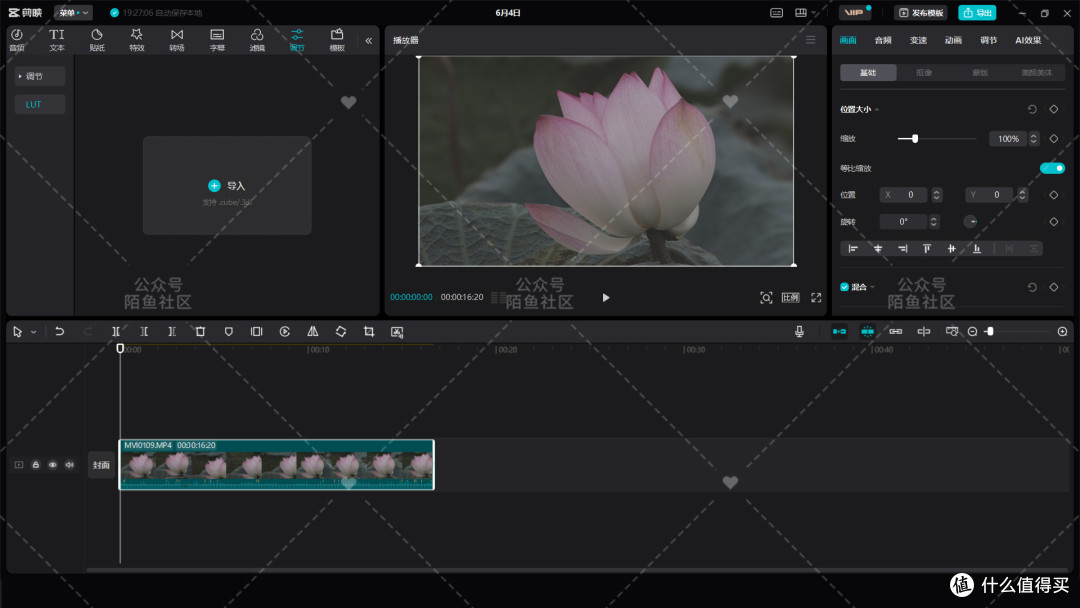Click the undo arrow in timeline toolbar
Screen dimensions: 1080x608
tap(60, 331)
